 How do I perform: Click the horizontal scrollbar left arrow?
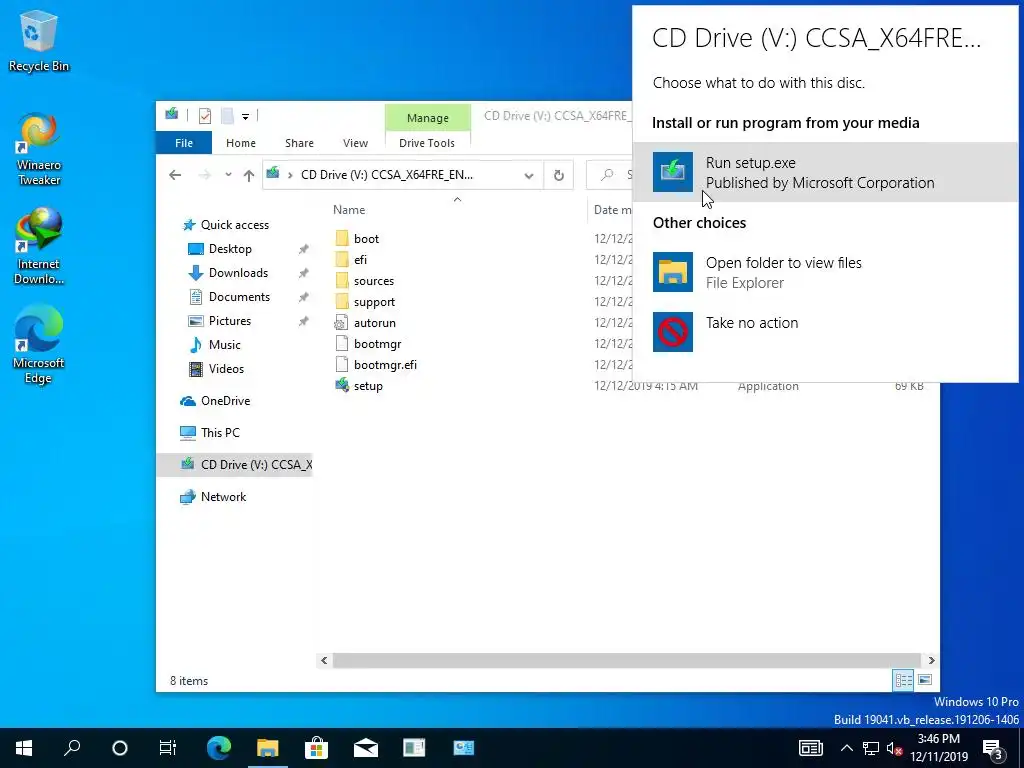coord(324,660)
